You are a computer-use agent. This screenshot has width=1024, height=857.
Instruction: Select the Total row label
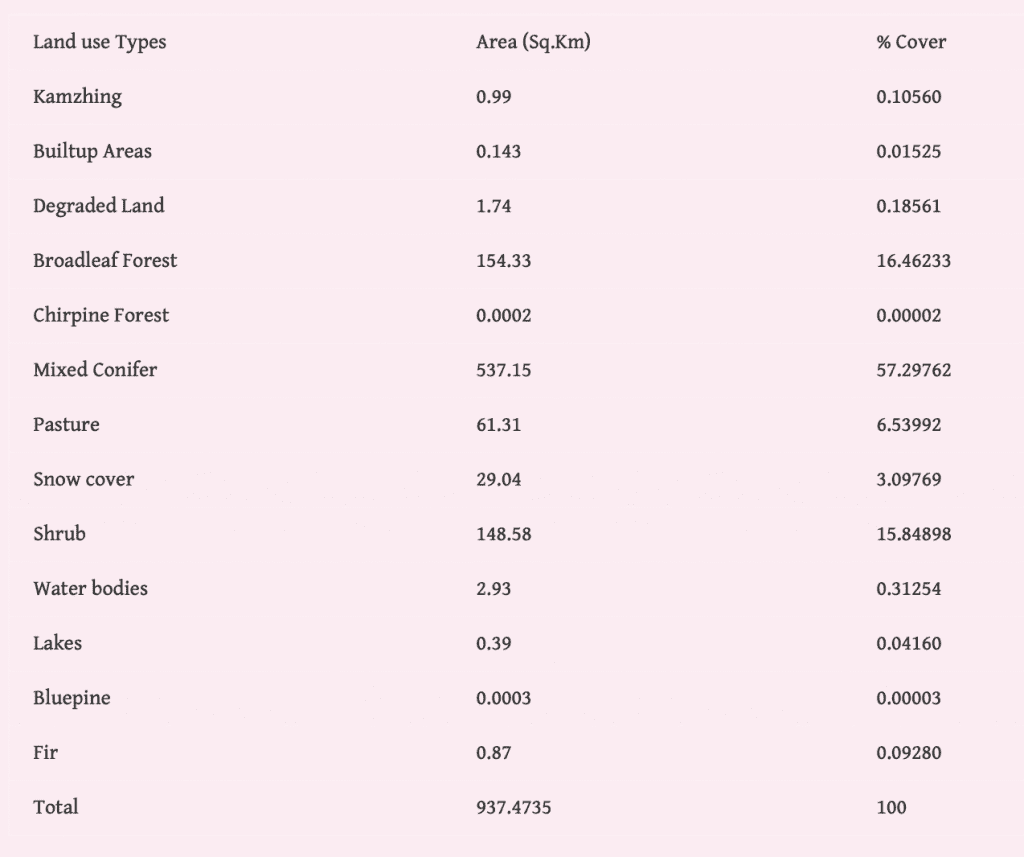click(x=55, y=807)
